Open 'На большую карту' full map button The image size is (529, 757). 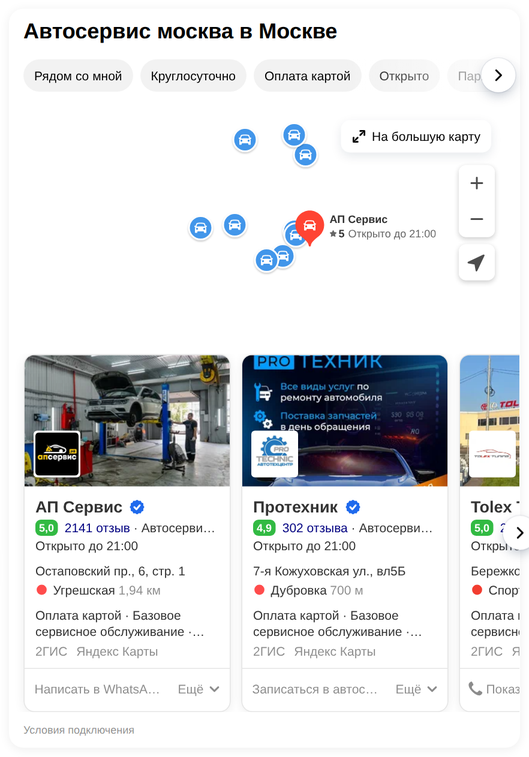point(416,137)
